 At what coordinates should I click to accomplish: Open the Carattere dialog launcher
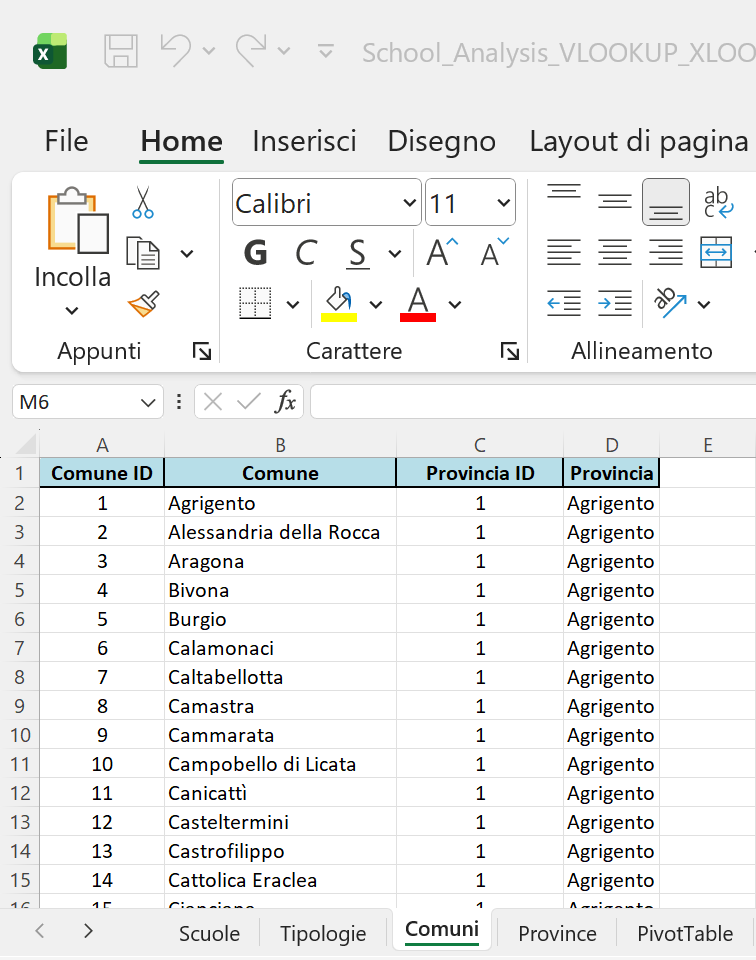point(510,351)
